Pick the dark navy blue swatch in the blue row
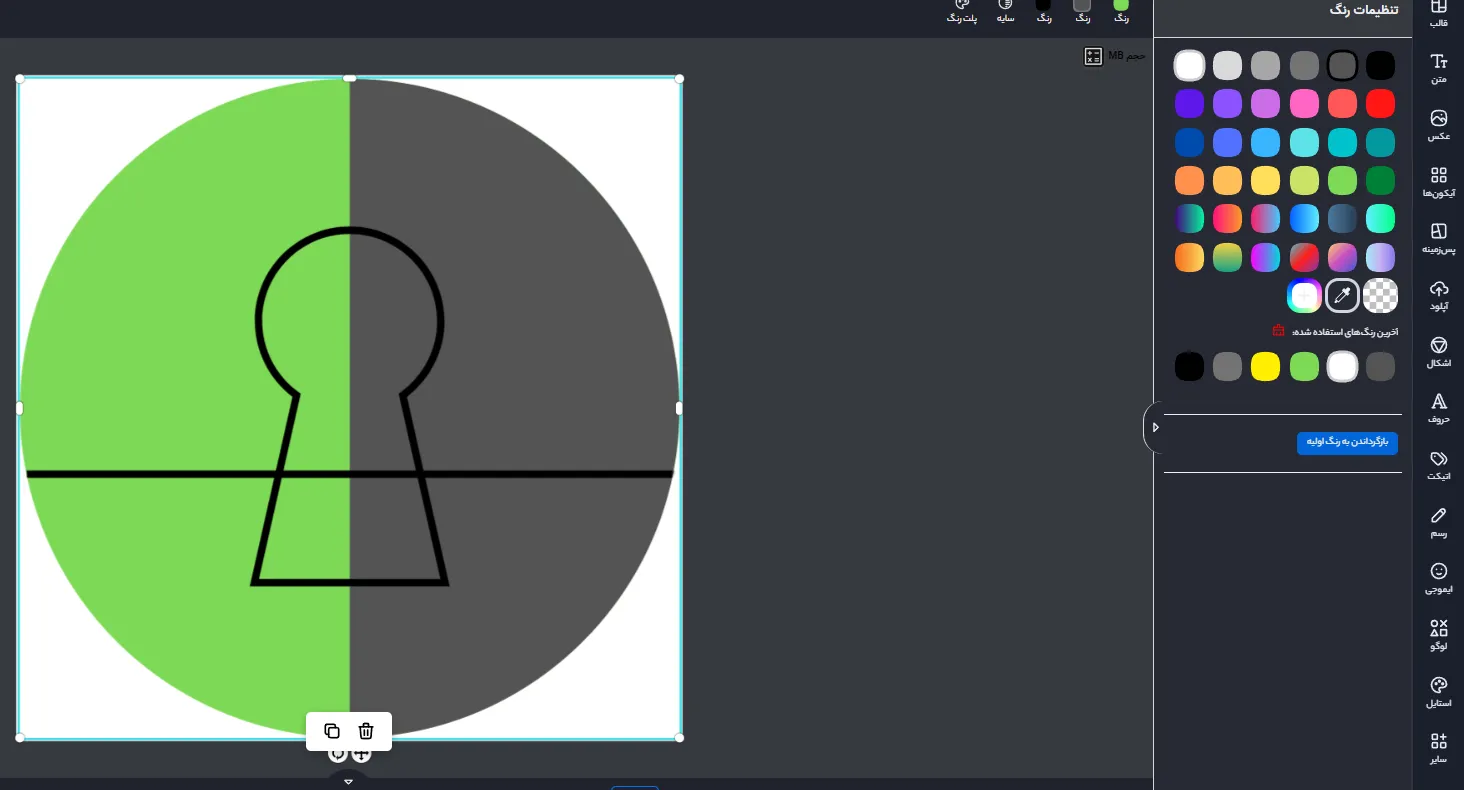 coord(1189,142)
